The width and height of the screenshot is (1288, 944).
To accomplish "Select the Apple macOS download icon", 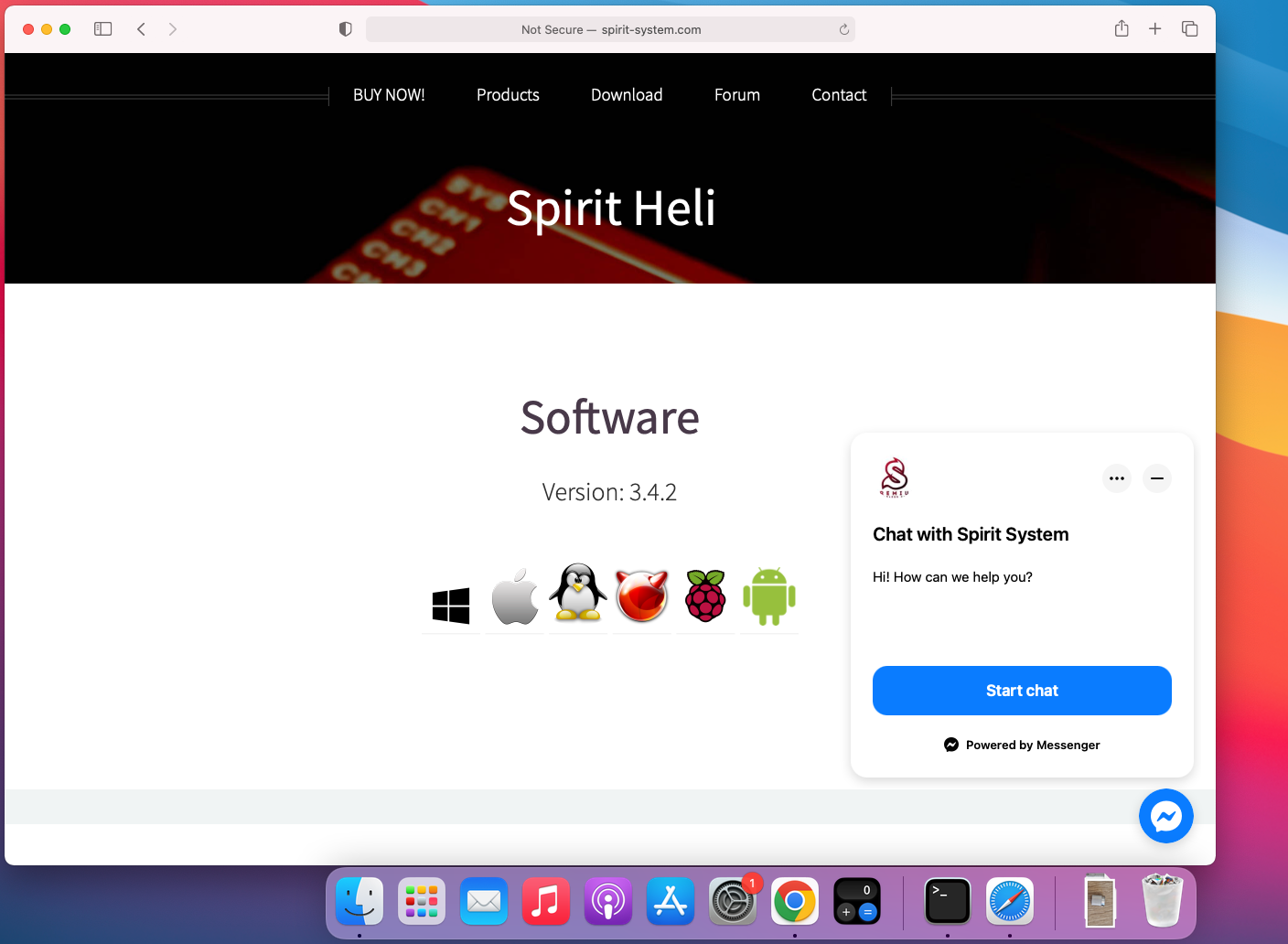I will [x=515, y=597].
